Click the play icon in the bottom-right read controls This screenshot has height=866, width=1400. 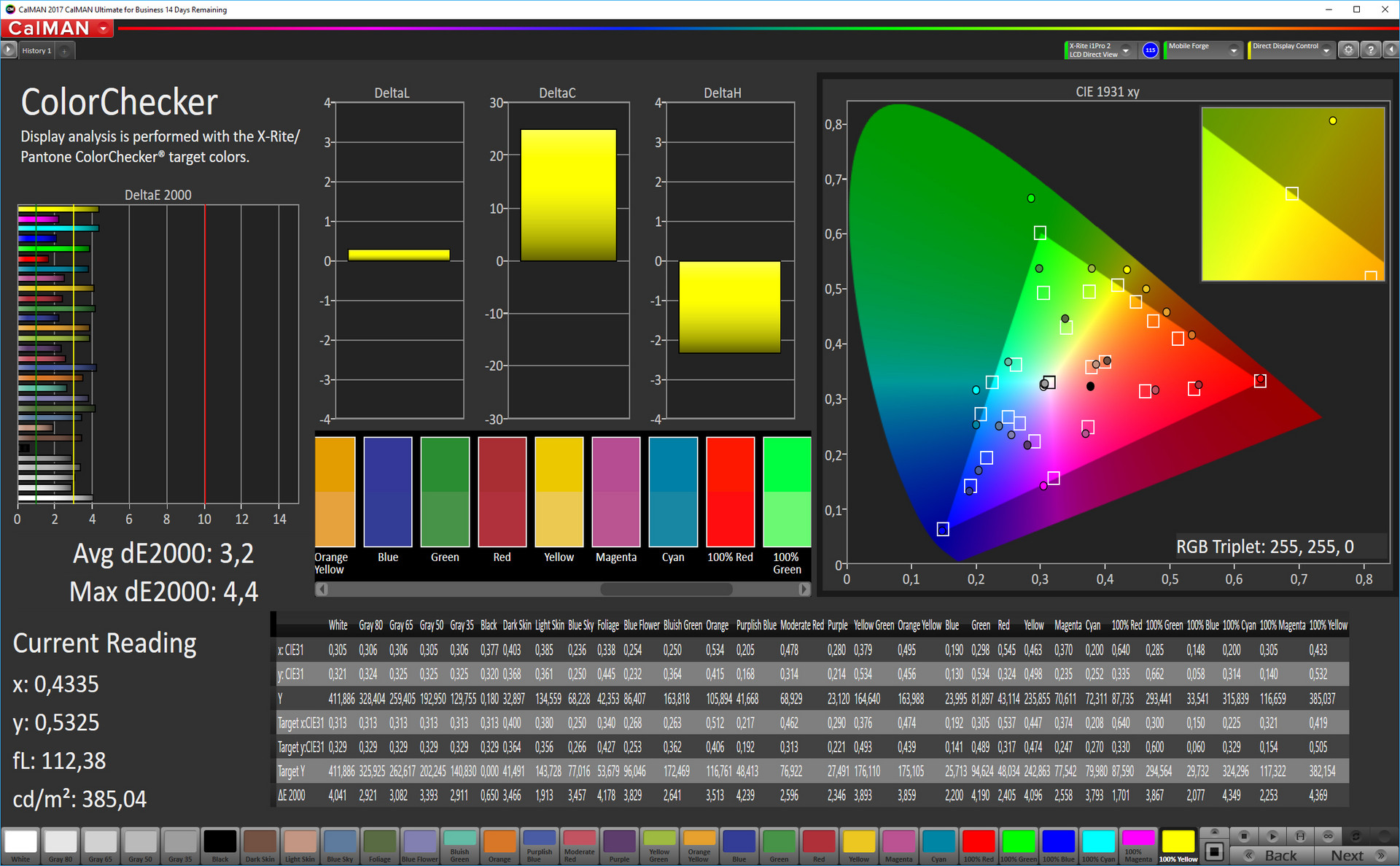pyautogui.click(x=1272, y=836)
